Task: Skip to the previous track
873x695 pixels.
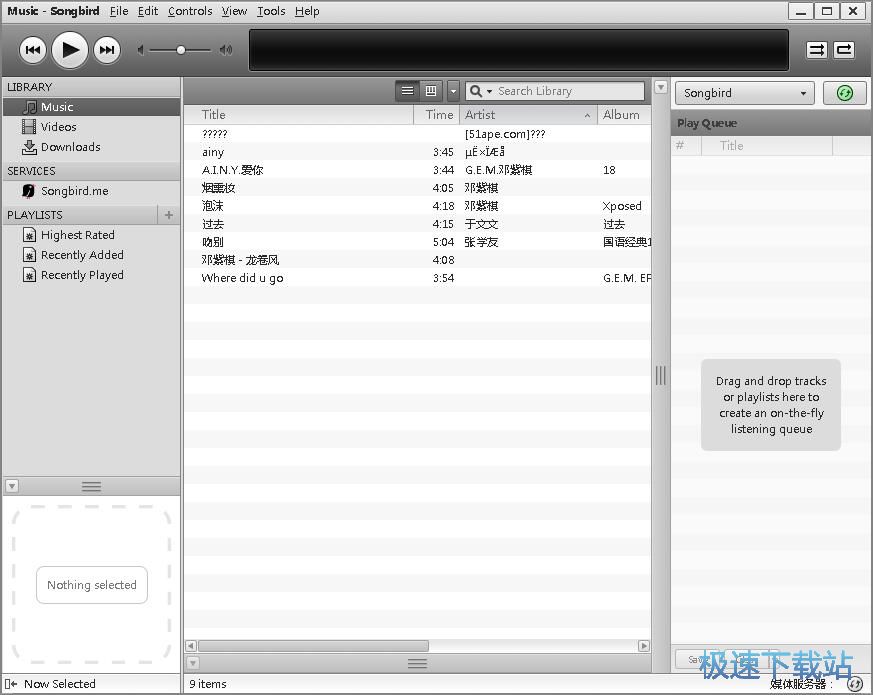Action: pyautogui.click(x=33, y=49)
